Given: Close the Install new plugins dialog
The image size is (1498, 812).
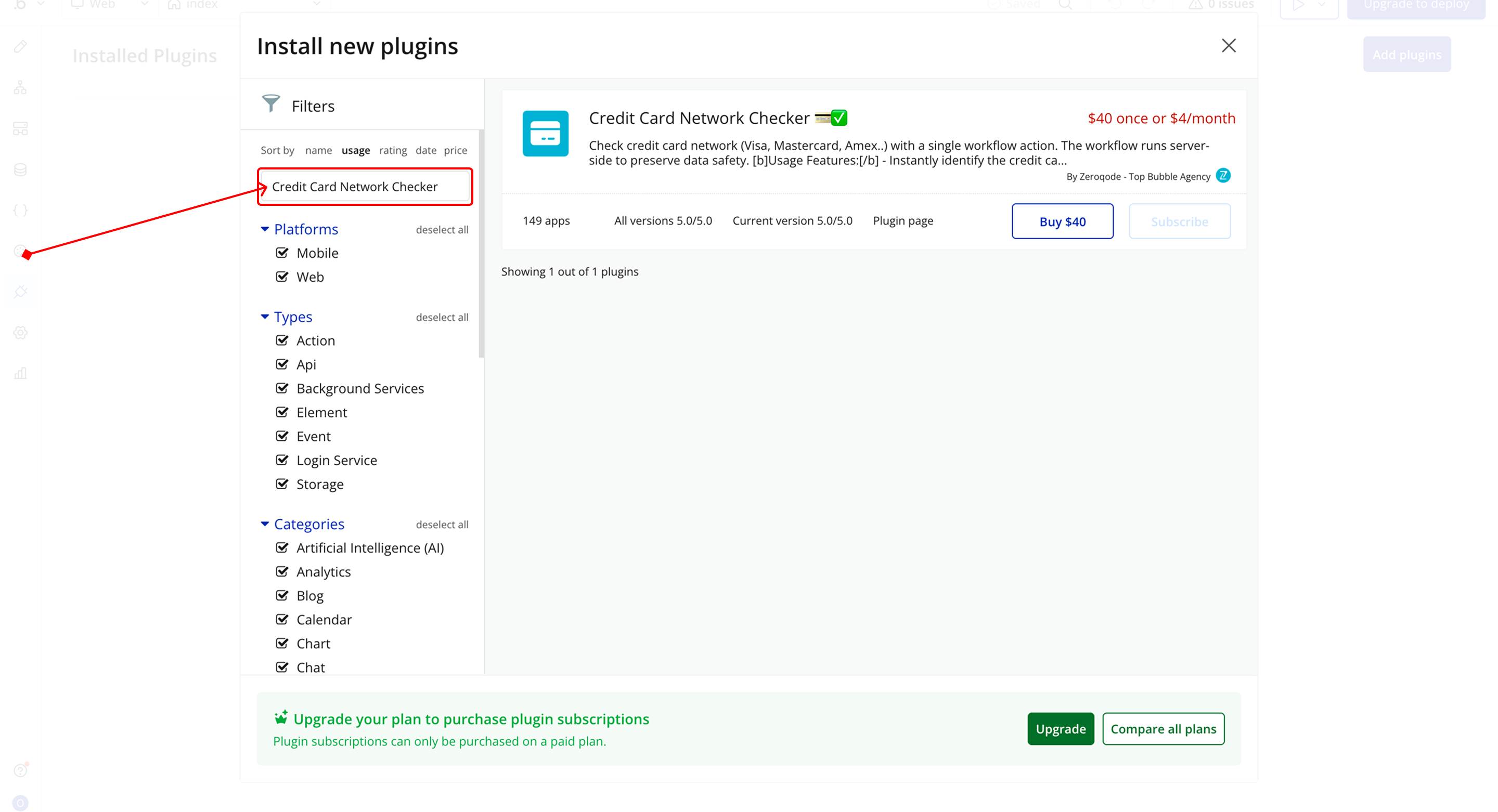Looking at the screenshot, I should pos(1228,46).
